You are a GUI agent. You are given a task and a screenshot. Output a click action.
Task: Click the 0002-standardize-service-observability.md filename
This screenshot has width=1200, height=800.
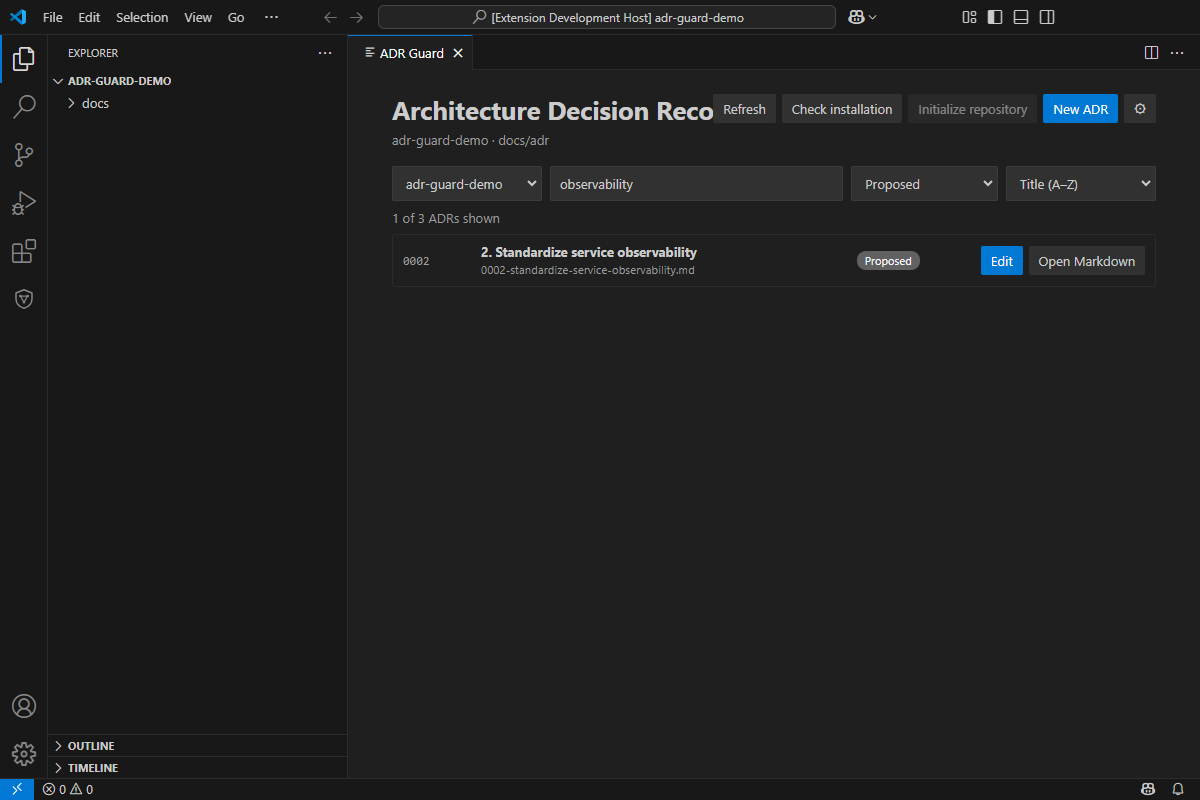588,270
